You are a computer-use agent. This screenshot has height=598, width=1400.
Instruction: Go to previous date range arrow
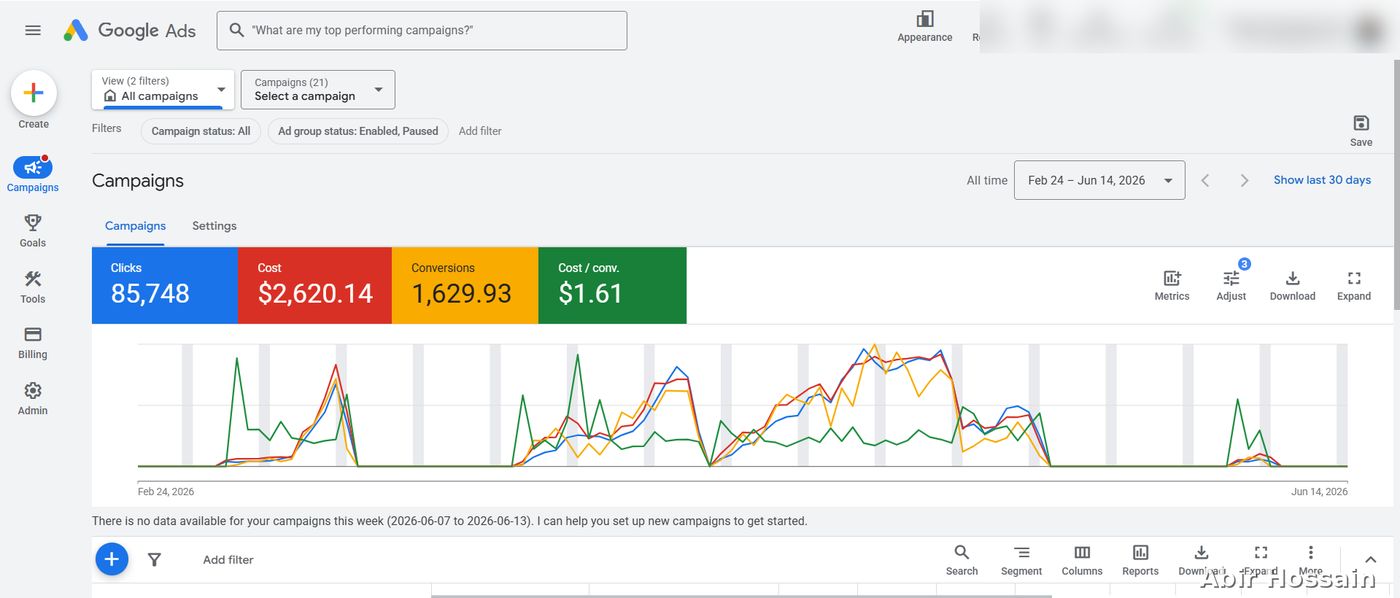(x=1205, y=180)
